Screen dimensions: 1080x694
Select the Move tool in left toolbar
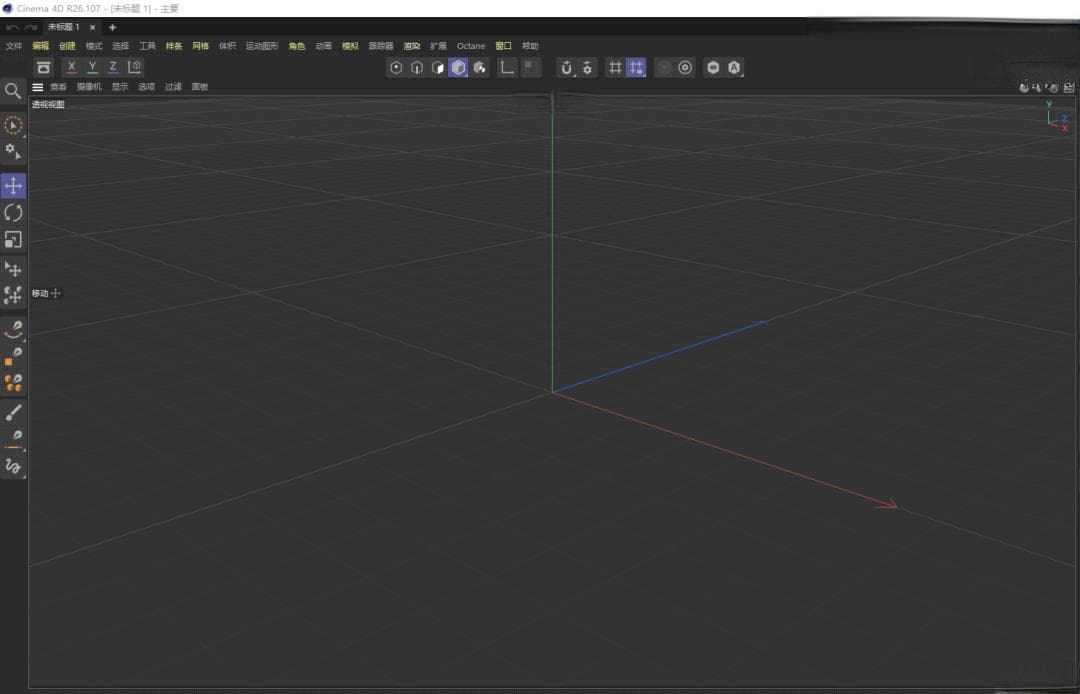tap(13, 186)
